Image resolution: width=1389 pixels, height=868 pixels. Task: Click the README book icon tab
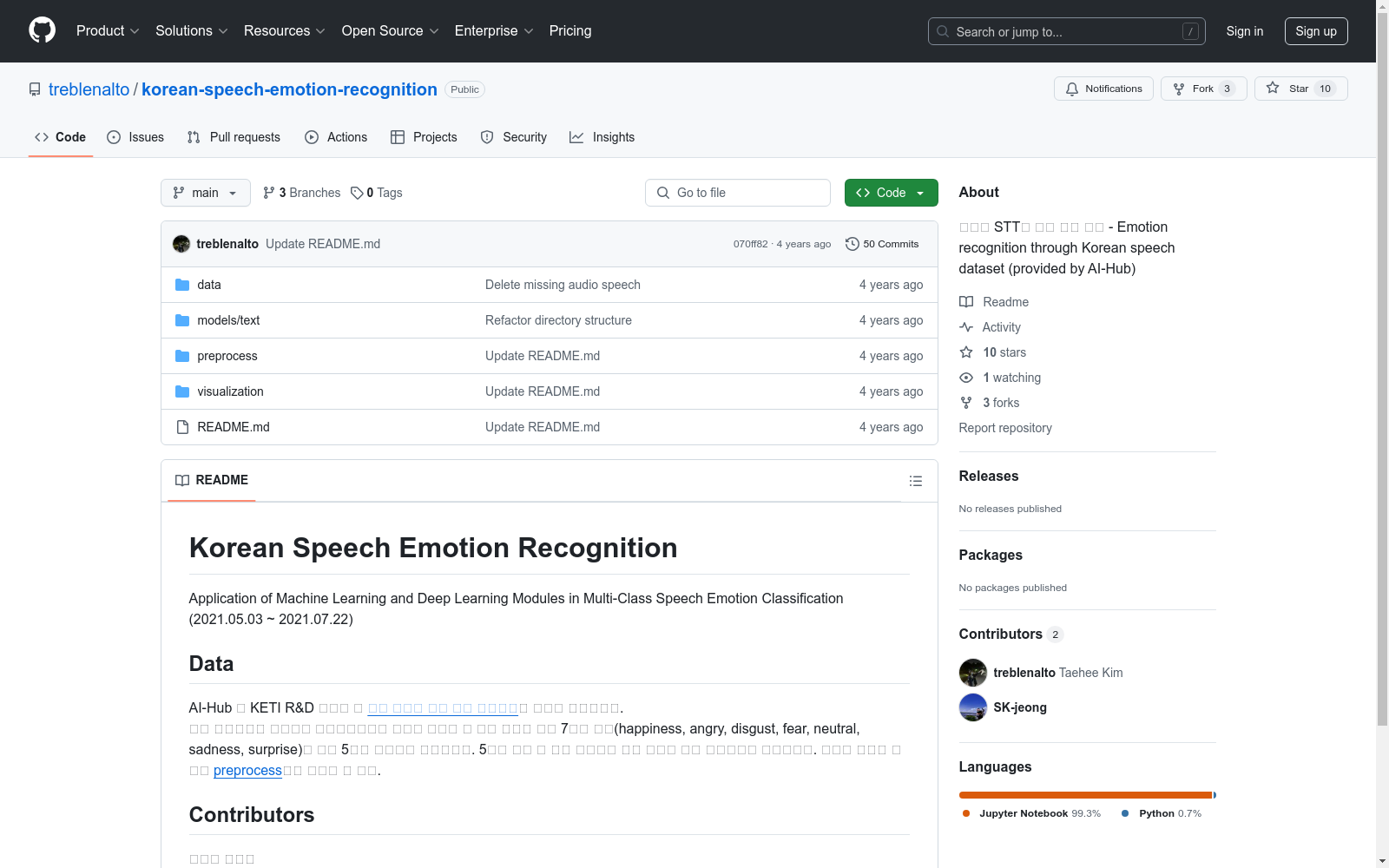point(182,480)
